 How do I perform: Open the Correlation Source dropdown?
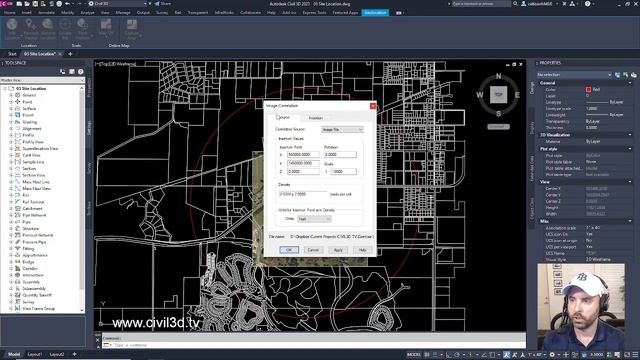tap(342, 129)
